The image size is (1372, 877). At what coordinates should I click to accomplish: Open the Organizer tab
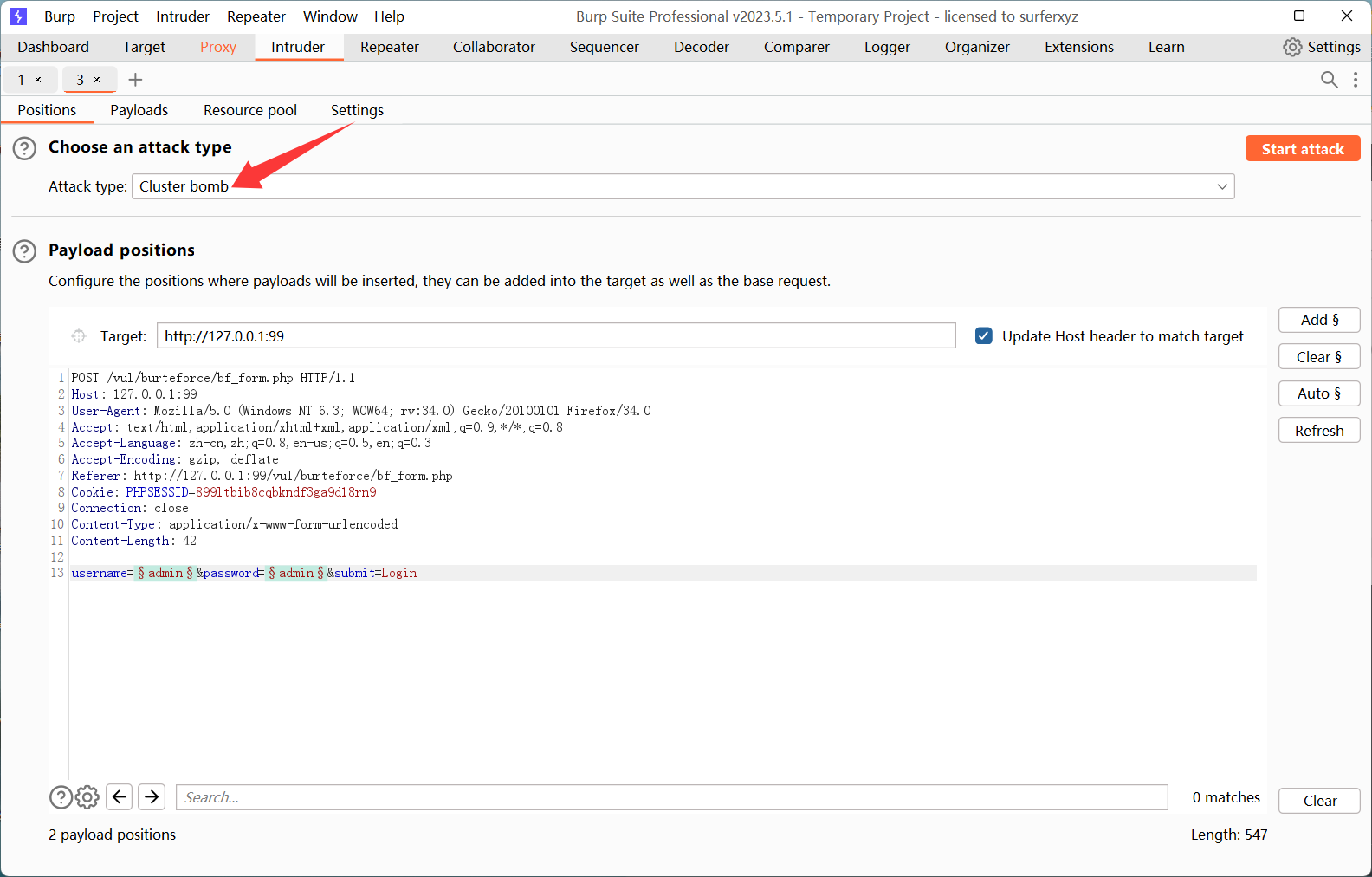click(x=977, y=47)
